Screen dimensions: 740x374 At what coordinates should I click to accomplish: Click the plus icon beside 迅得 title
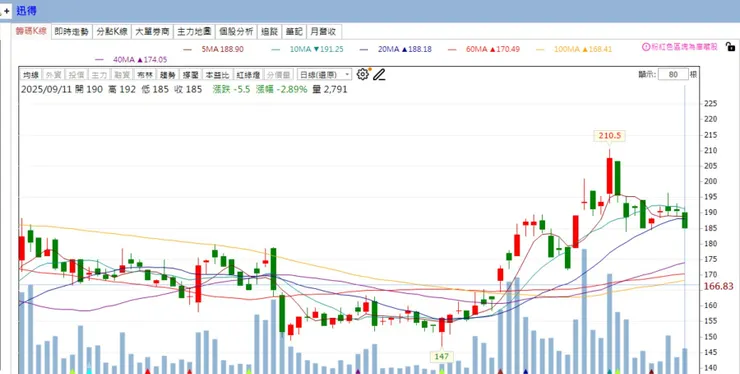pyautogui.click(x=6, y=10)
